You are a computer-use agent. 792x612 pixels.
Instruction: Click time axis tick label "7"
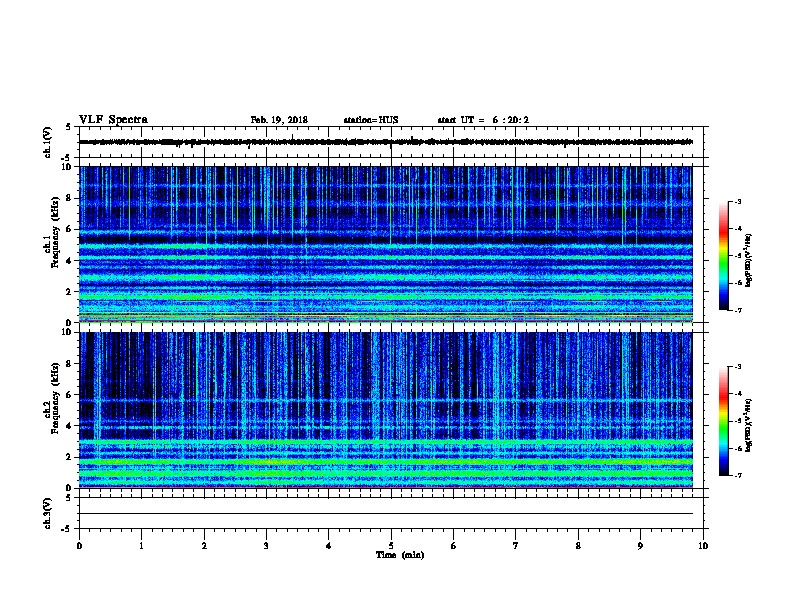tap(516, 546)
